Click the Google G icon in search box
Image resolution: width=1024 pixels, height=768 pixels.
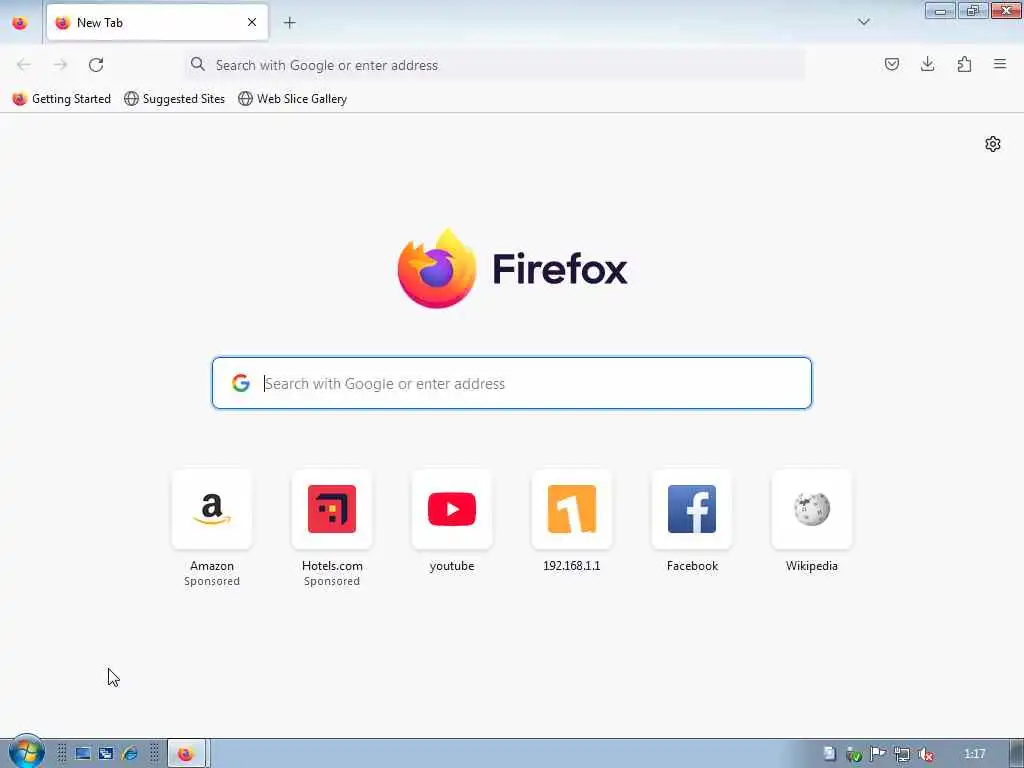(x=240, y=383)
